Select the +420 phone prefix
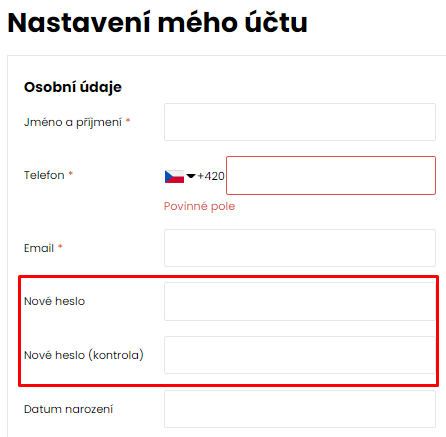 coord(211,176)
